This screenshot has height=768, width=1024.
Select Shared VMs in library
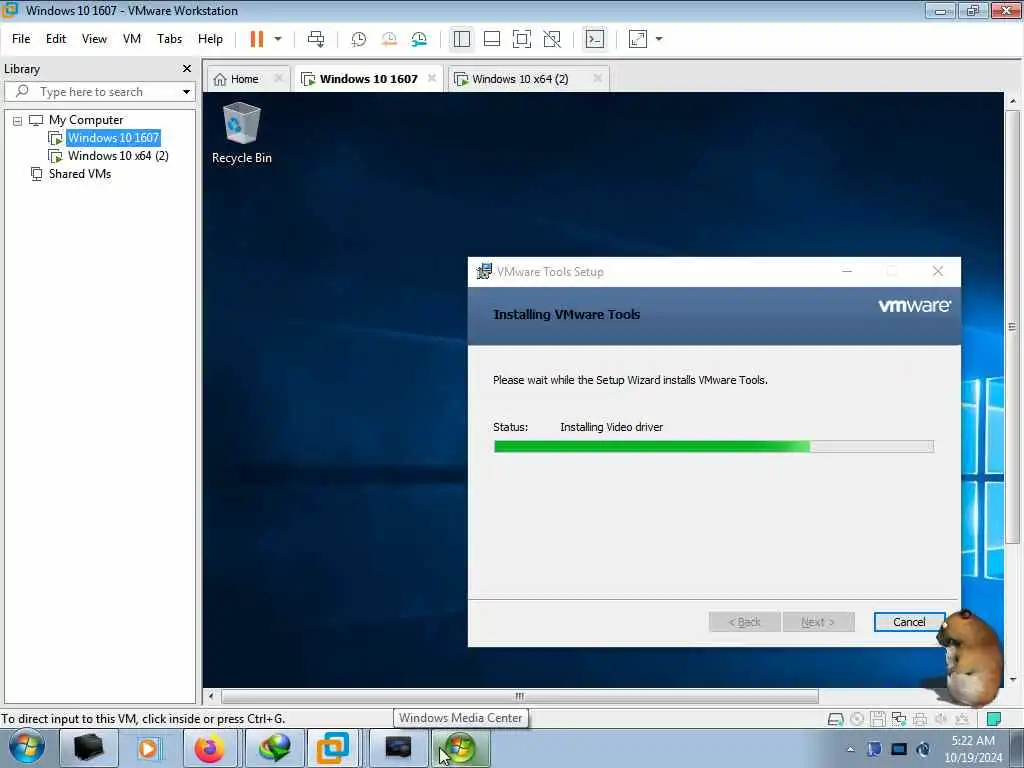point(80,174)
